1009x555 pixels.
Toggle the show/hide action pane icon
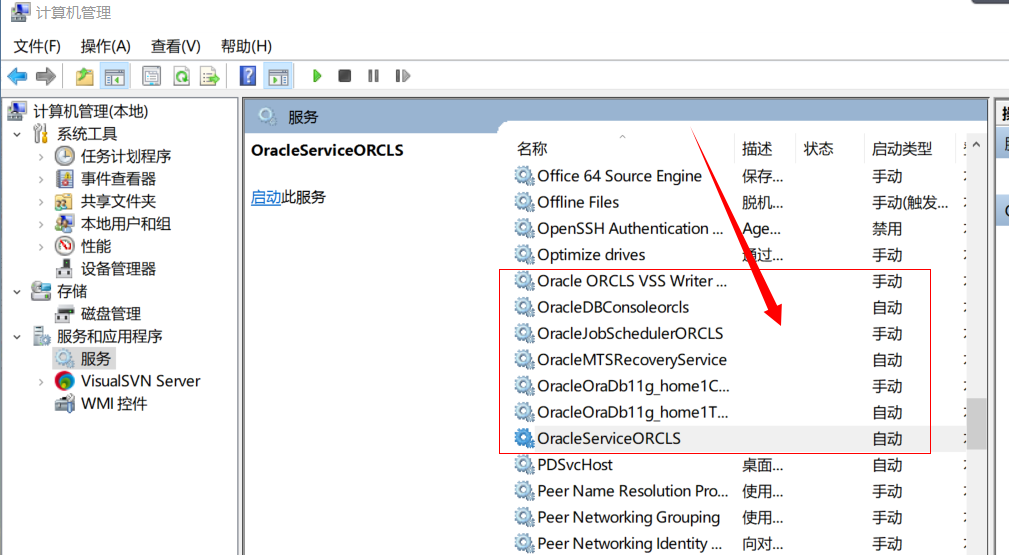[x=279, y=77]
